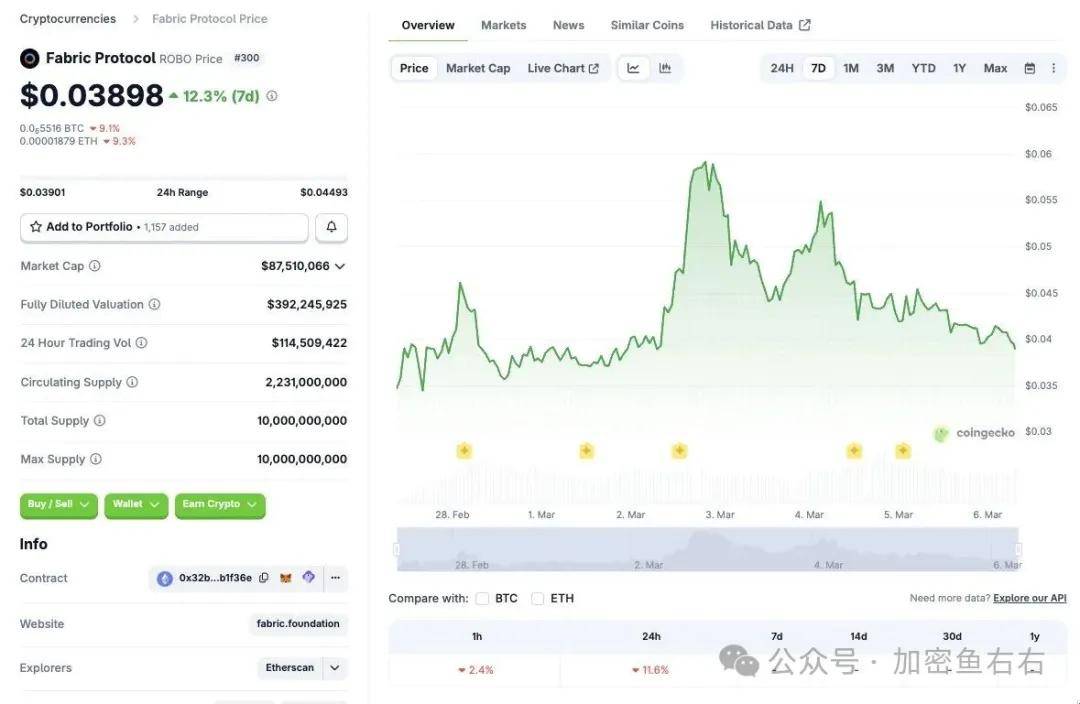Open the chart's three-dot options menu

coord(1053,68)
